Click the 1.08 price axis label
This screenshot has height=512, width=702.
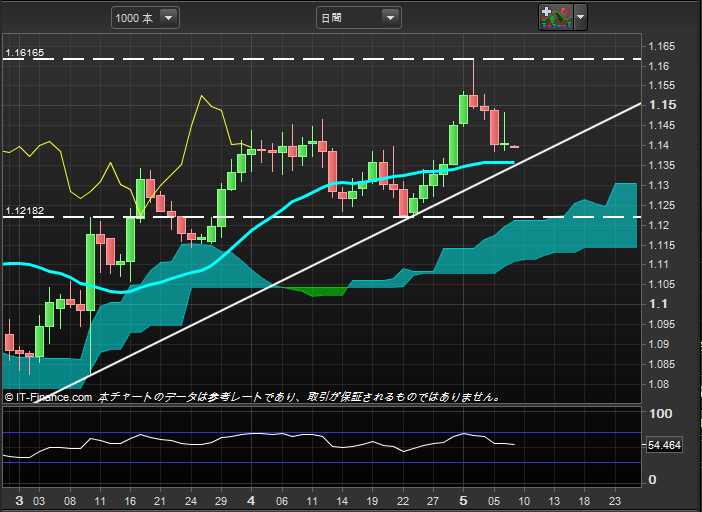pyautogui.click(x=659, y=384)
